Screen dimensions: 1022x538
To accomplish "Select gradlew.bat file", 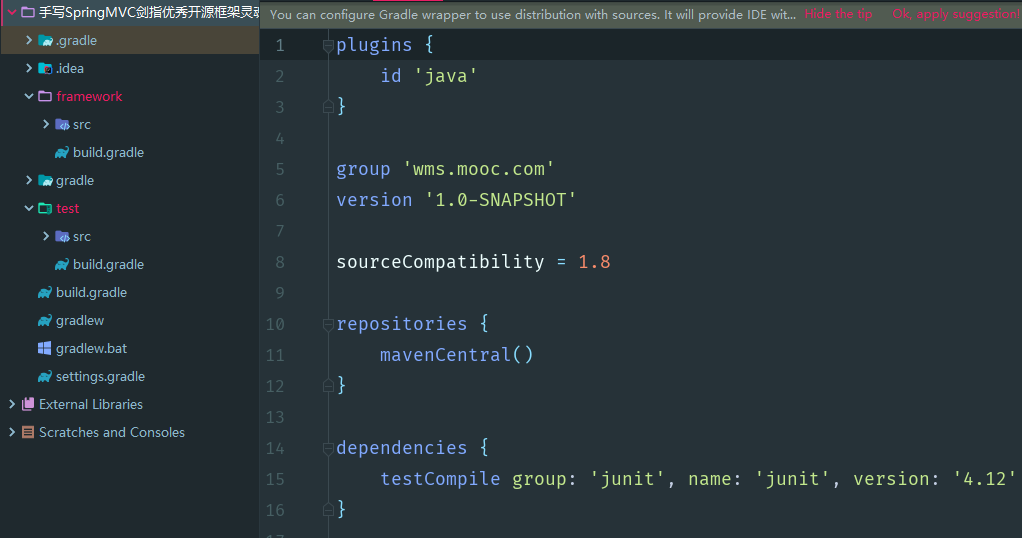I will click(91, 349).
